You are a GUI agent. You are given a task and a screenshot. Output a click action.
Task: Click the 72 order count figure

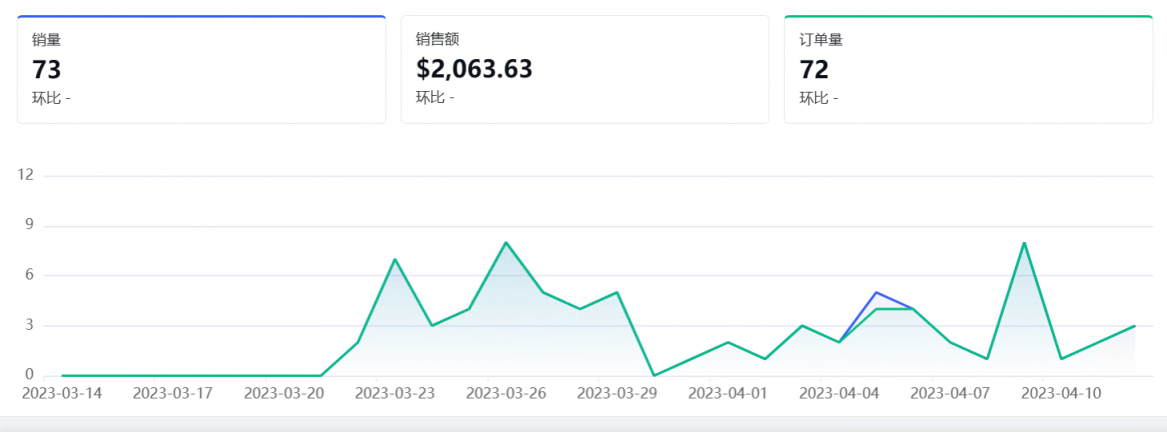[x=814, y=70]
